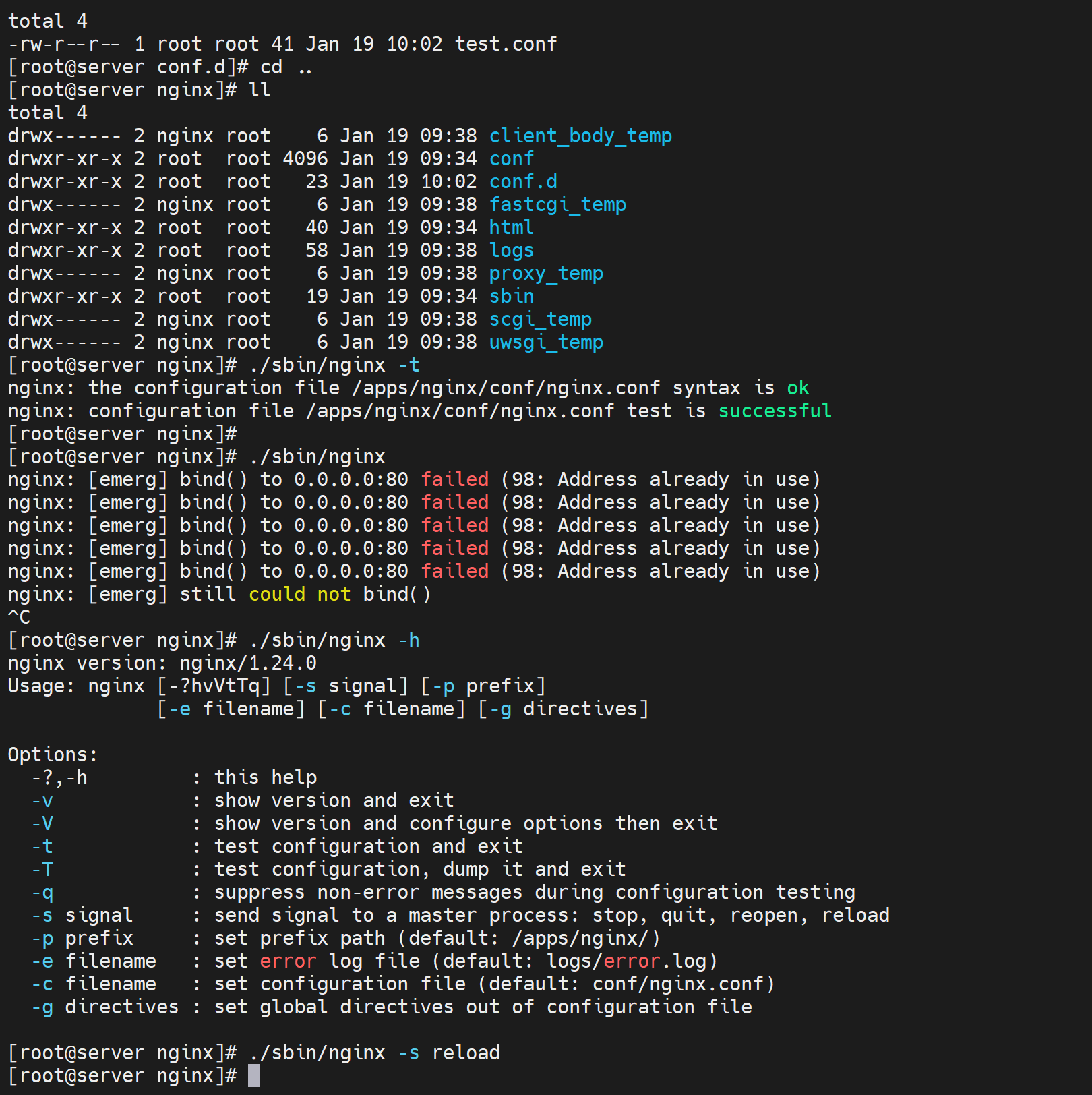Select the proxy_temp directory name

point(546,274)
